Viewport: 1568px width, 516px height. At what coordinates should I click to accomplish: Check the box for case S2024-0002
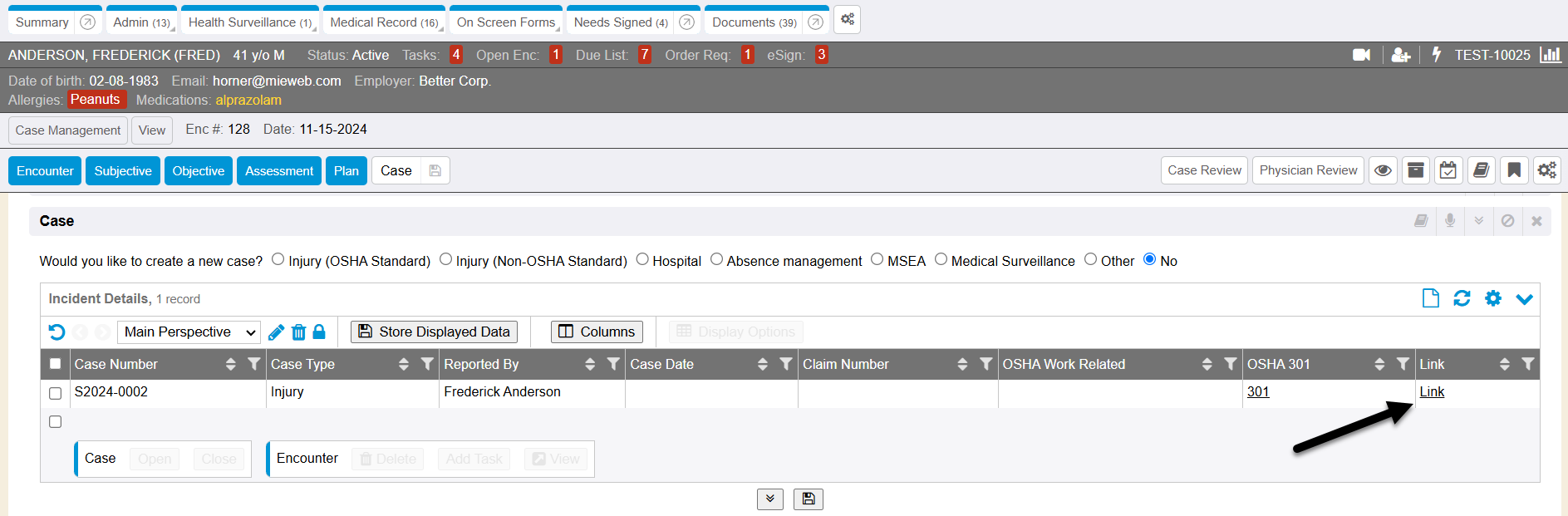[x=56, y=393]
